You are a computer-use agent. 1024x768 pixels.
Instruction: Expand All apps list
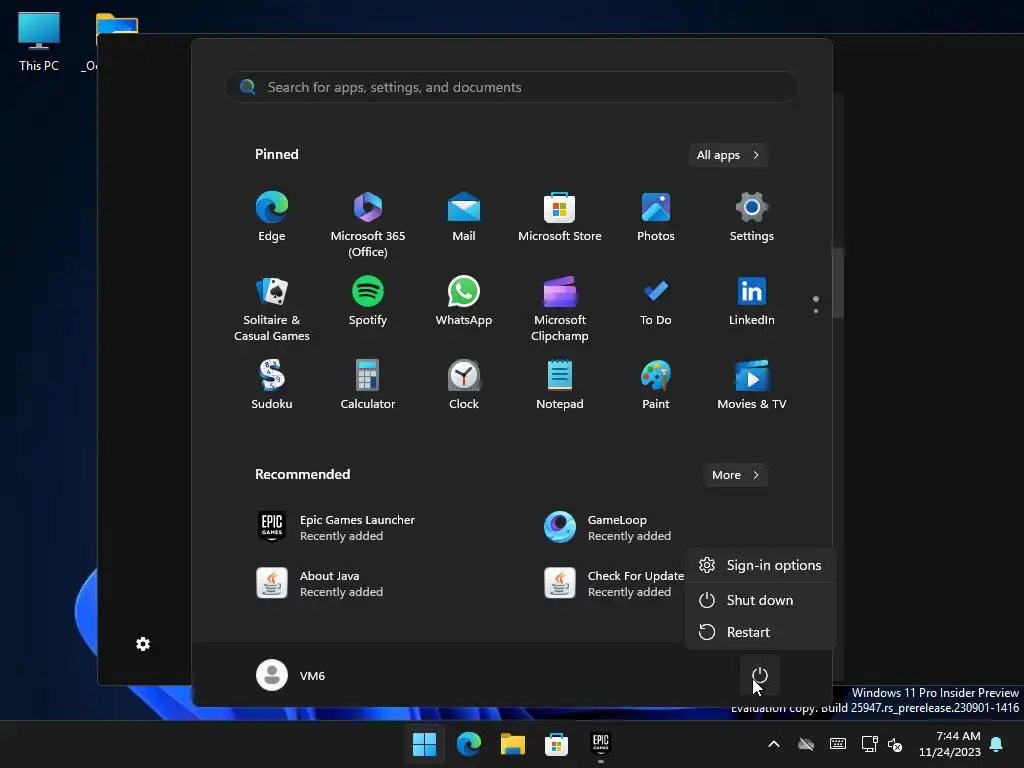tap(728, 155)
